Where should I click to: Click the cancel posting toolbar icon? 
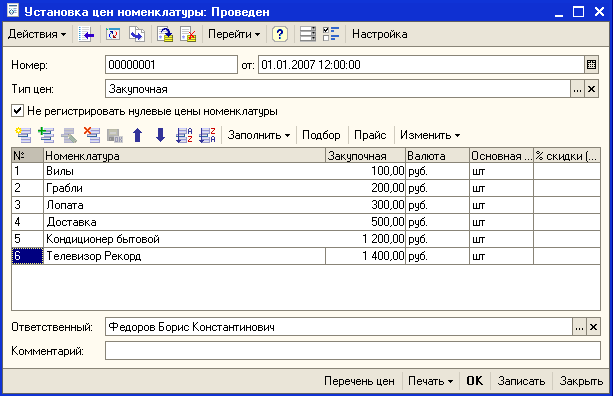[188, 34]
